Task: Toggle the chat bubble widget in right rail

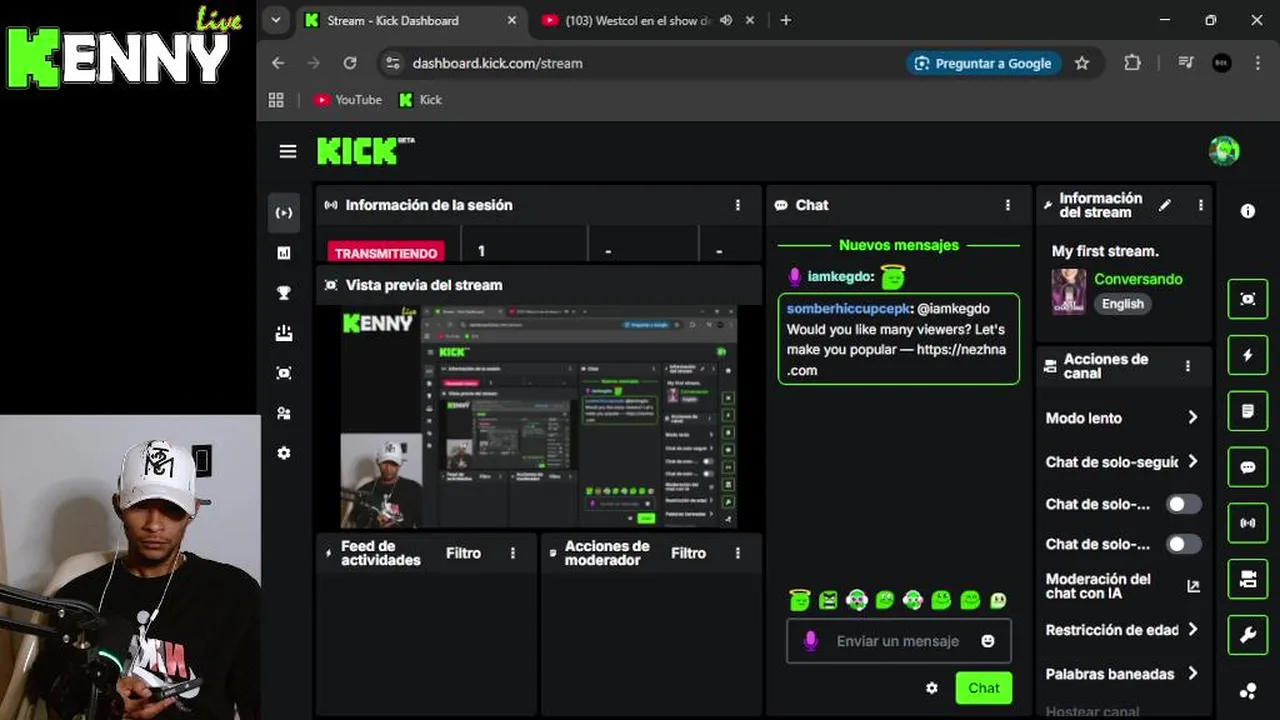Action: [1248, 467]
